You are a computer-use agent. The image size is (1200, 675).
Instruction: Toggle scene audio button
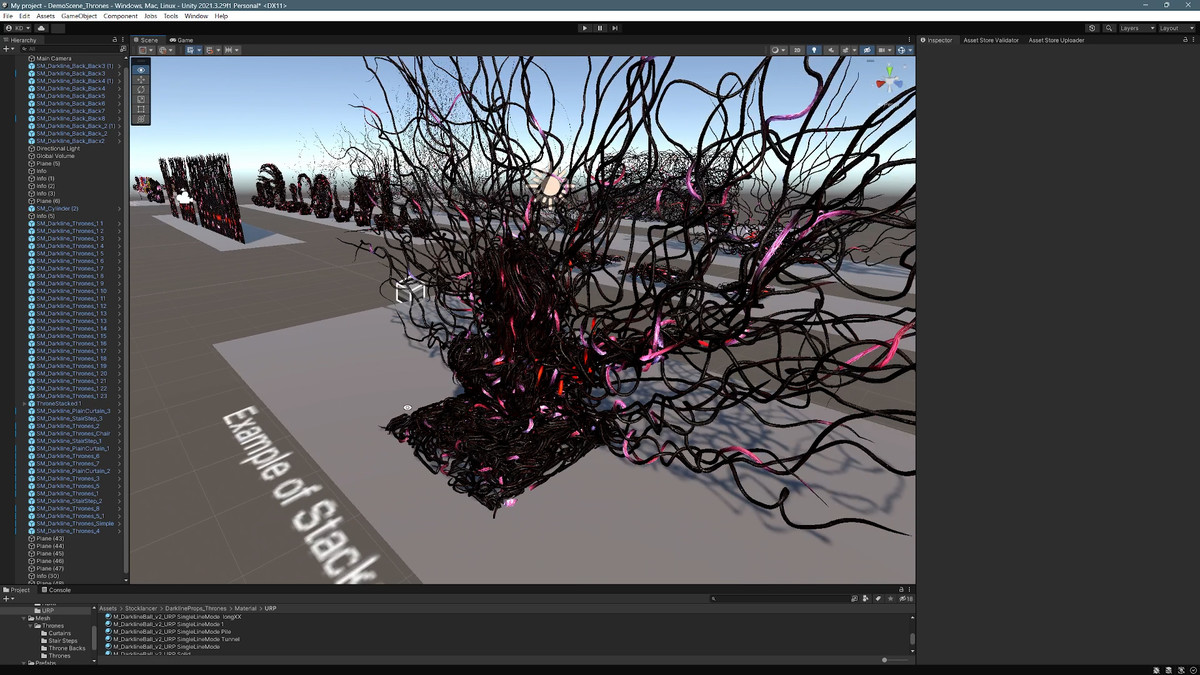tap(829, 50)
